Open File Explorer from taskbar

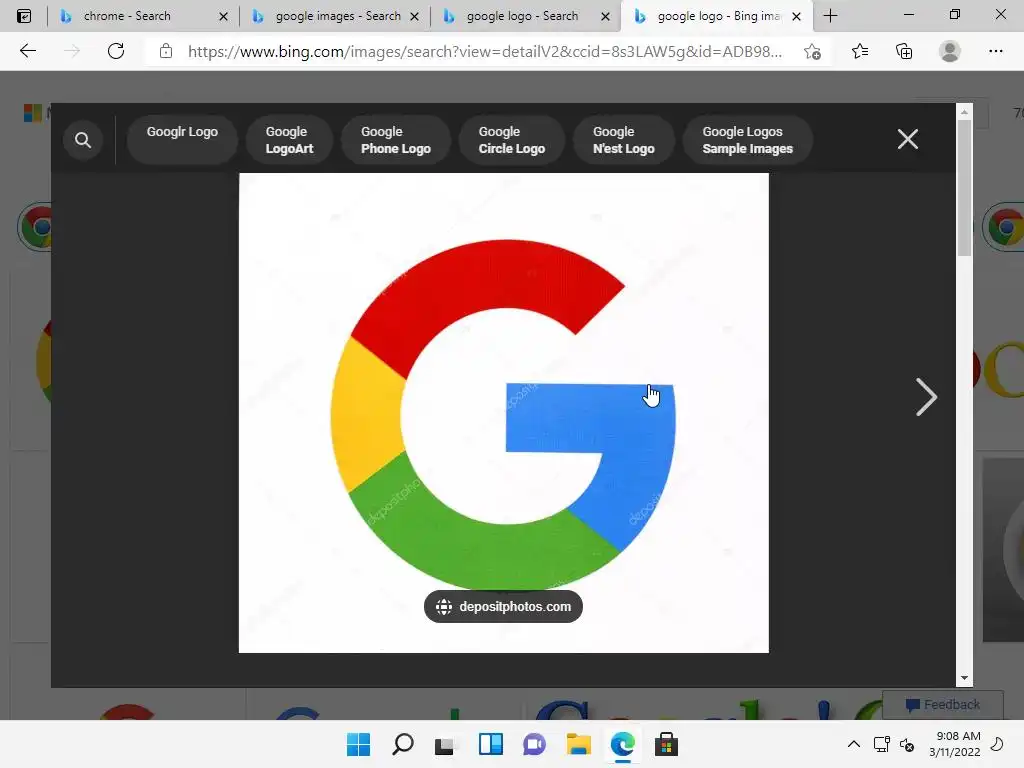pyautogui.click(x=579, y=744)
